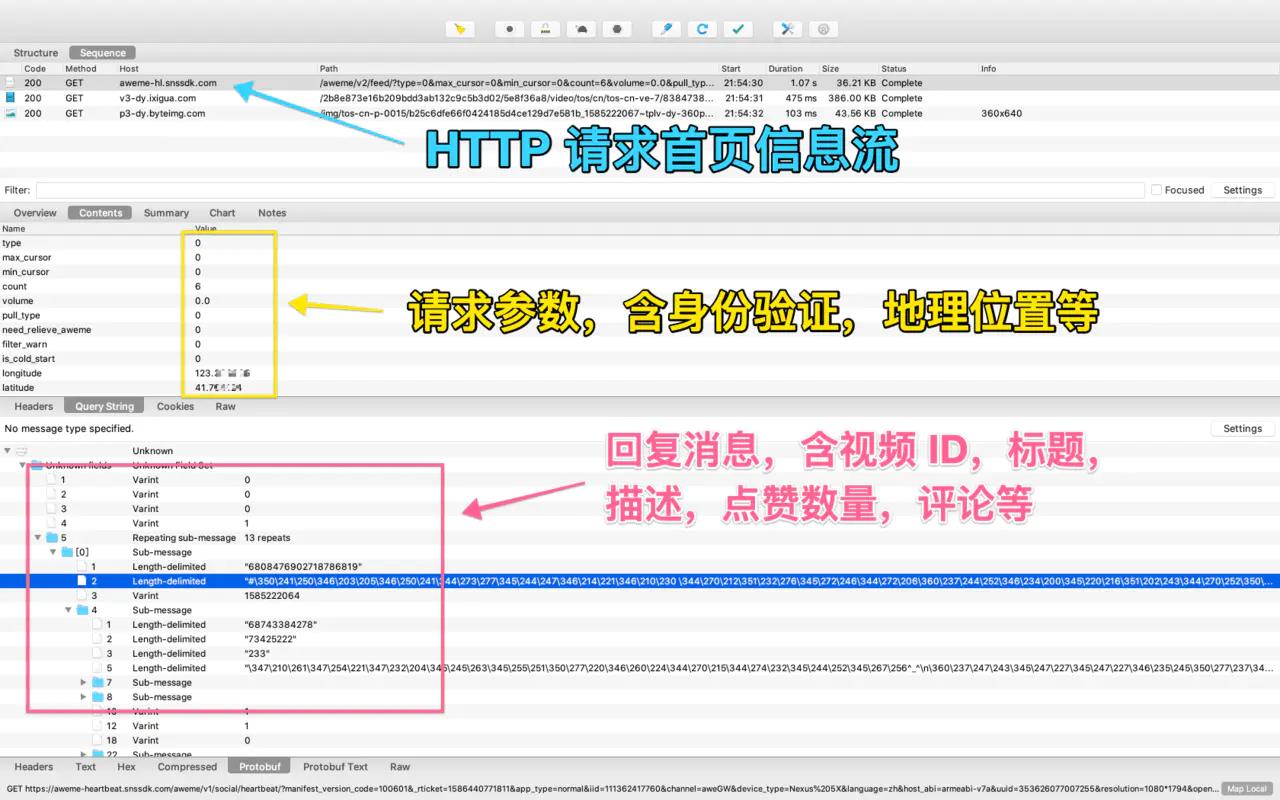Click the Map Local status button
The image size is (1280, 800).
(x=1247, y=789)
